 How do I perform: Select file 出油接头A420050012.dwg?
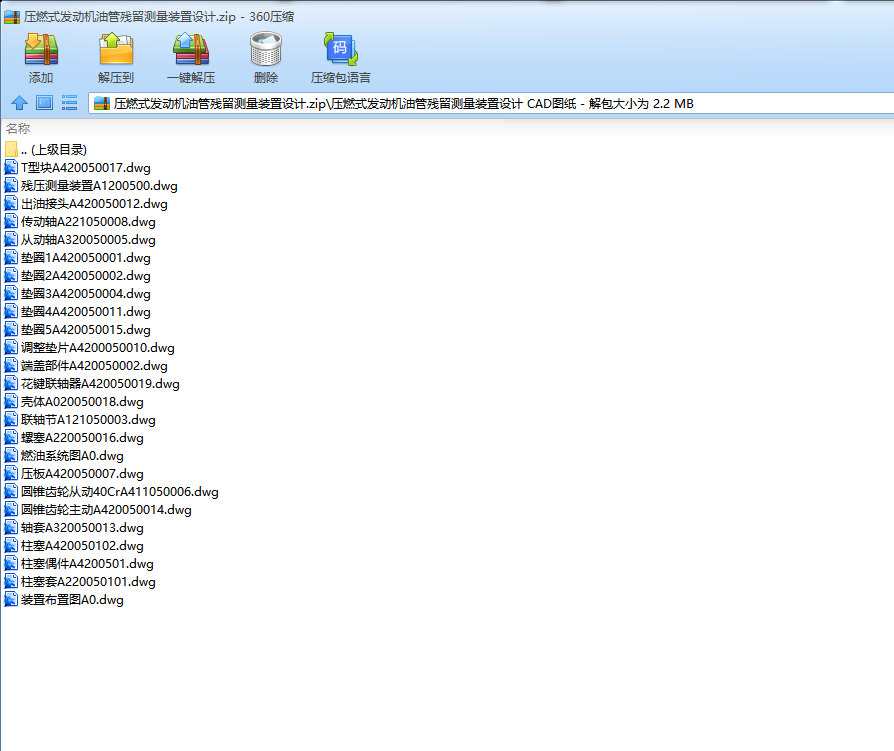[x=86, y=204]
